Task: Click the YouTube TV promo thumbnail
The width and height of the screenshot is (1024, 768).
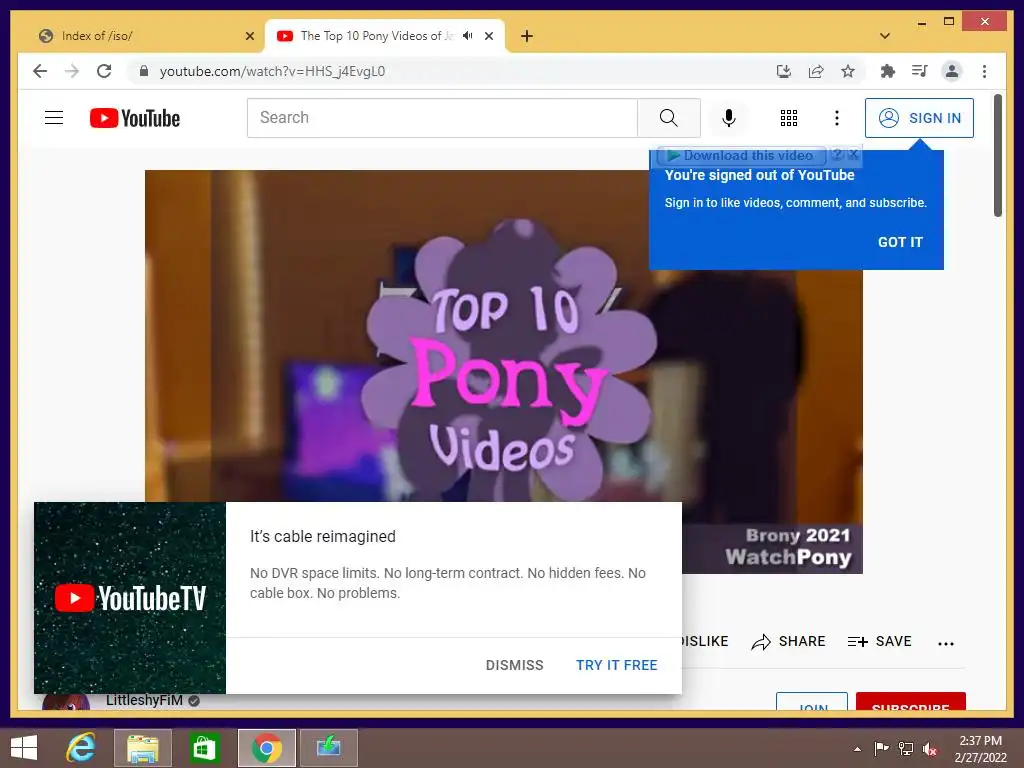Action: [x=130, y=598]
